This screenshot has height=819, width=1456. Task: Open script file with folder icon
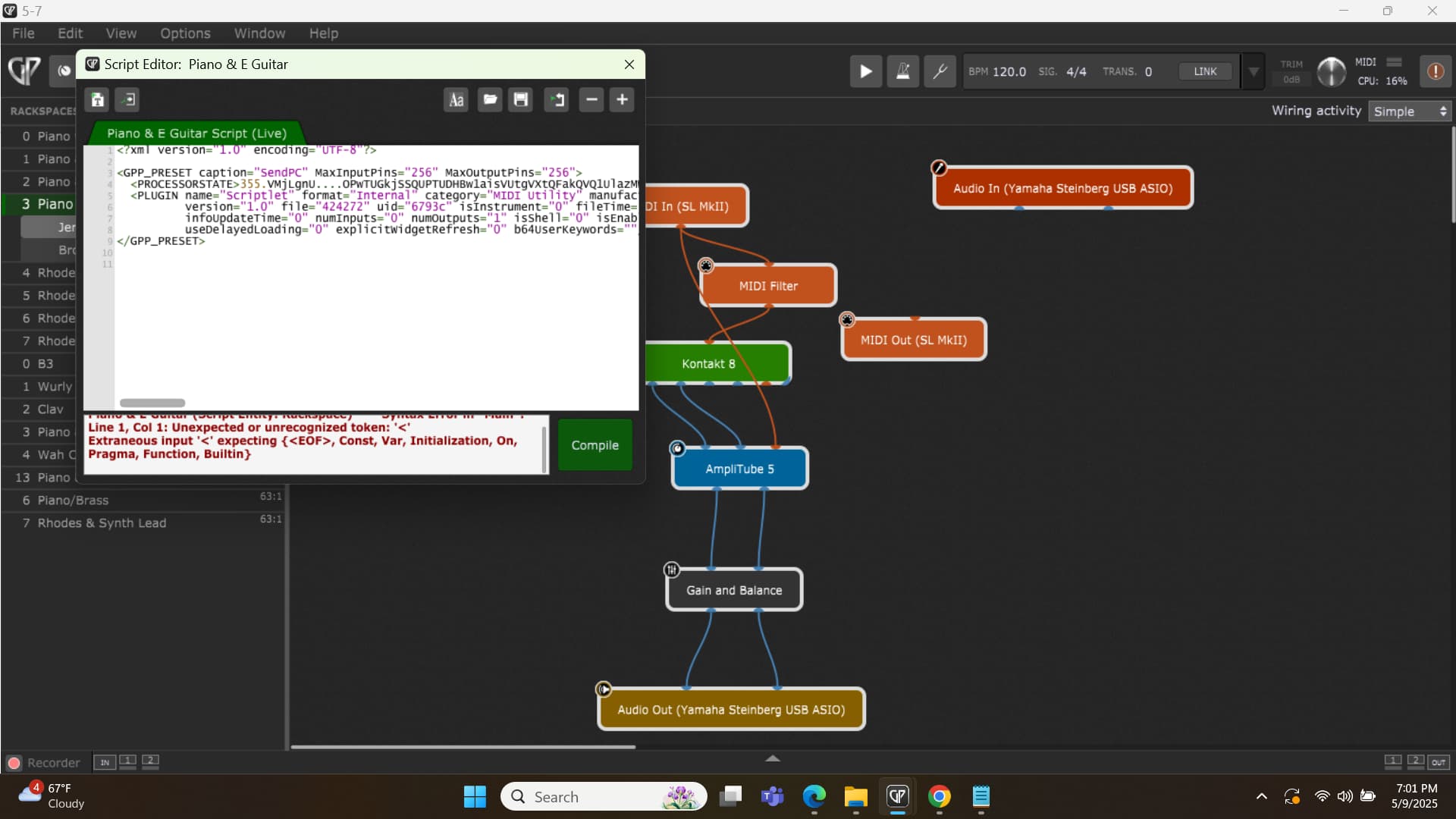tap(490, 100)
